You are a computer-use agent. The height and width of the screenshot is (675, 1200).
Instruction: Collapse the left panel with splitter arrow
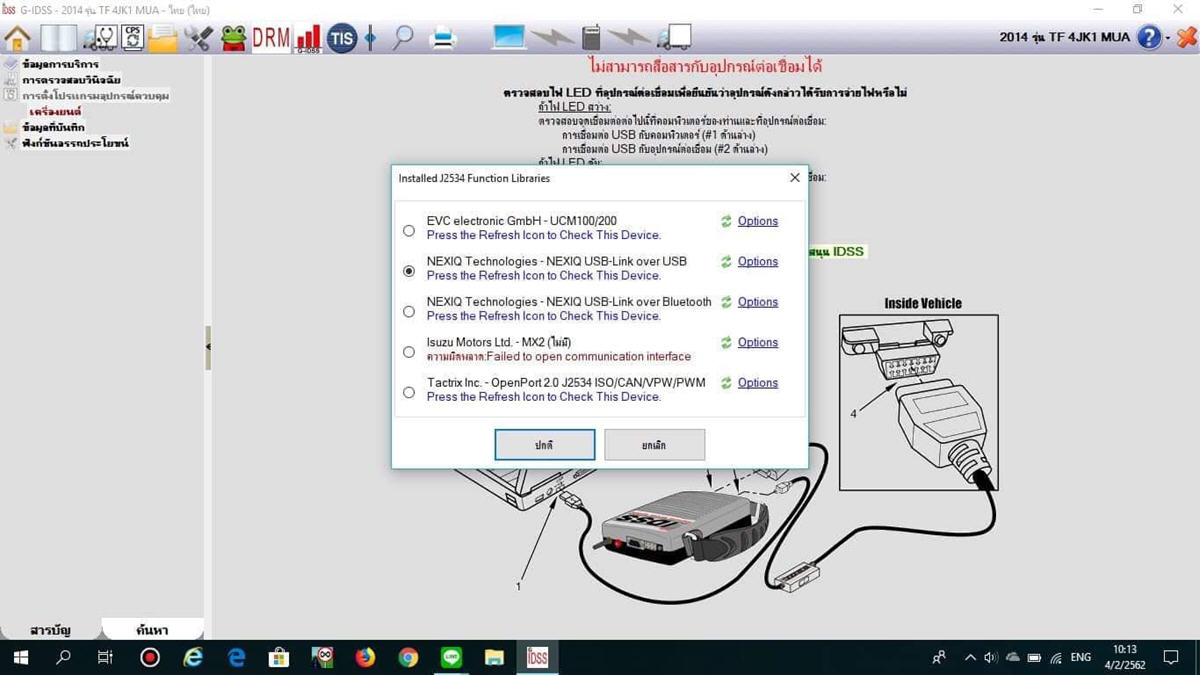coord(208,347)
